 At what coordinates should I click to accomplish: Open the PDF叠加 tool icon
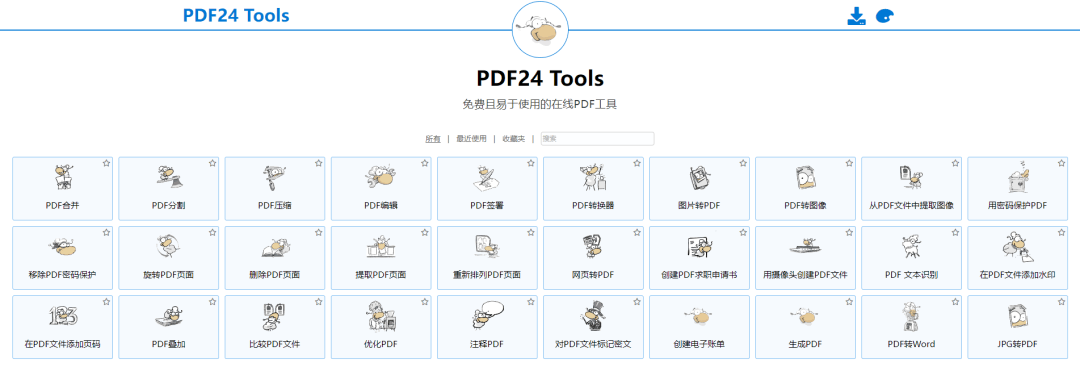tap(169, 316)
